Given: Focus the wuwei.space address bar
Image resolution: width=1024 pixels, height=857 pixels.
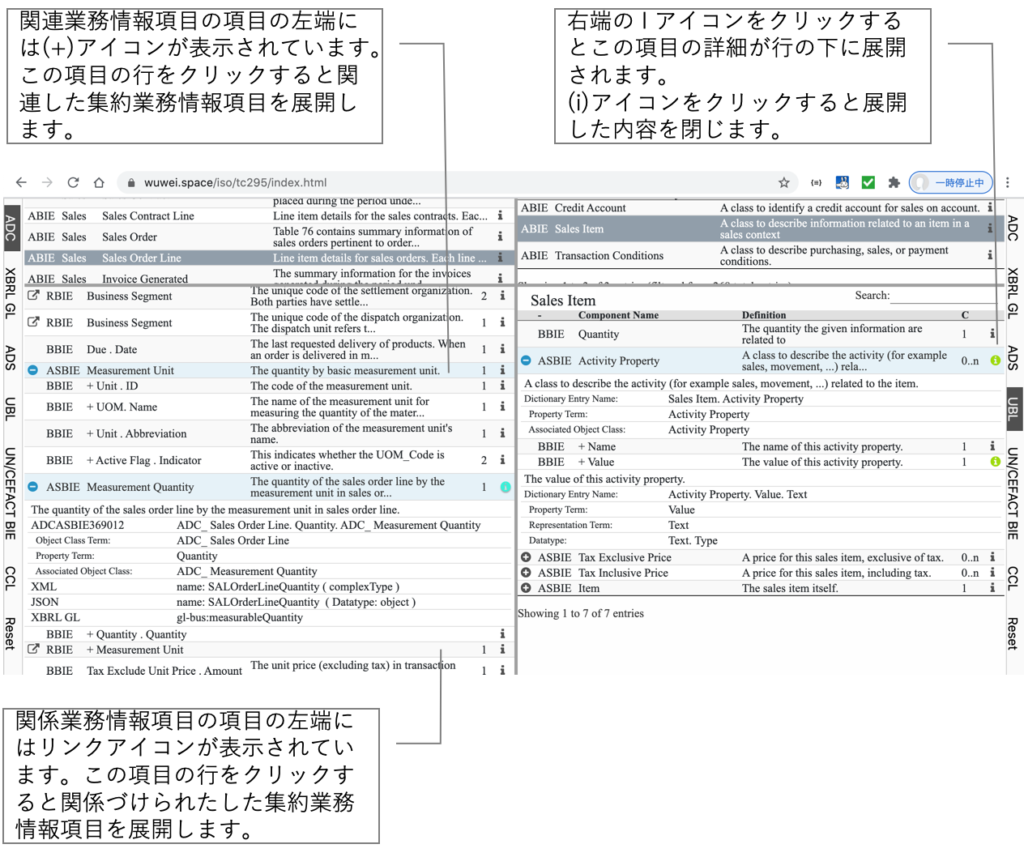Looking at the screenshot, I should click(x=457, y=182).
